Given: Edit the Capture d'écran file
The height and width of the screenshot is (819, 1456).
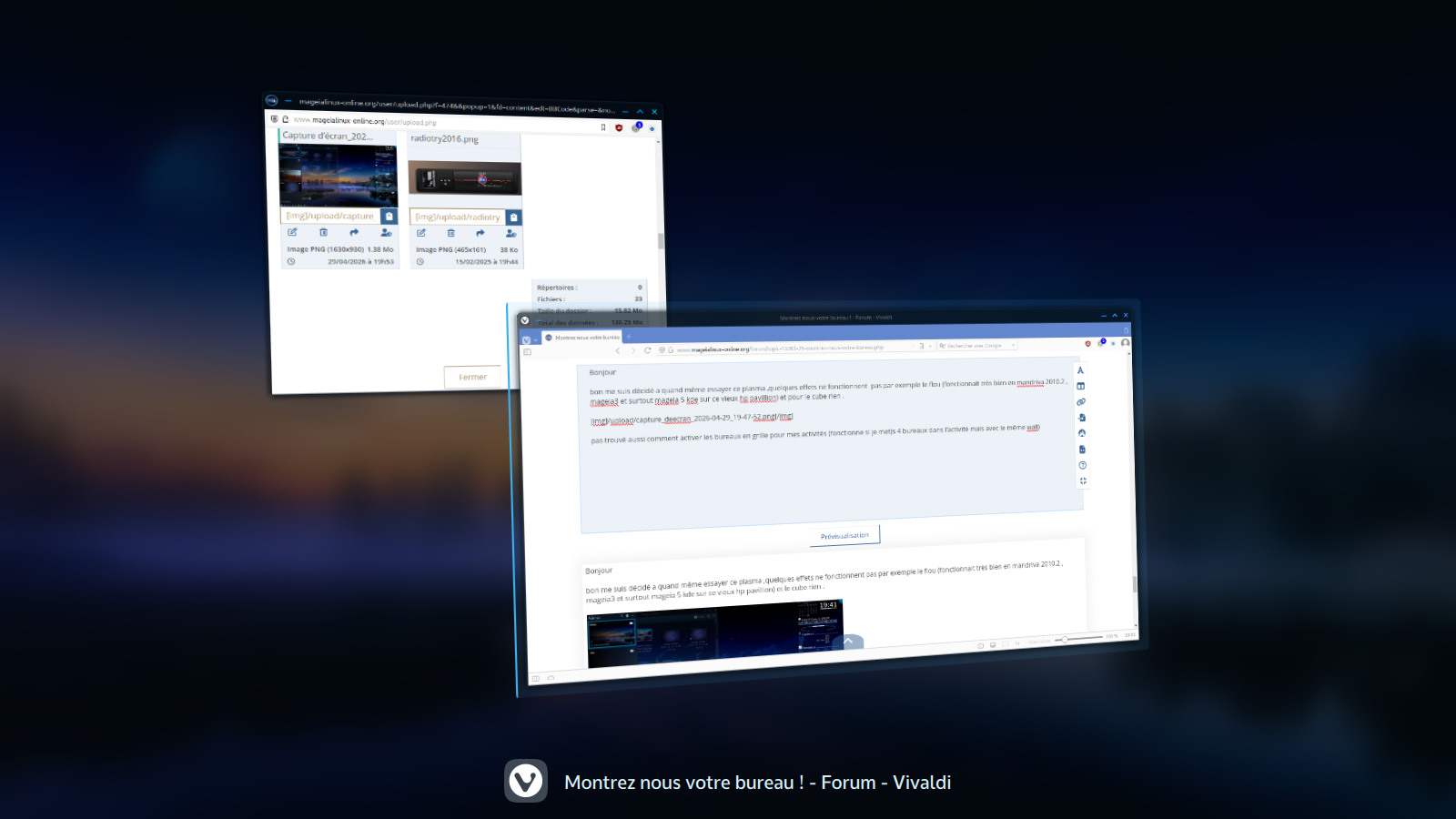Looking at the screenshot, I should (292, 232).
